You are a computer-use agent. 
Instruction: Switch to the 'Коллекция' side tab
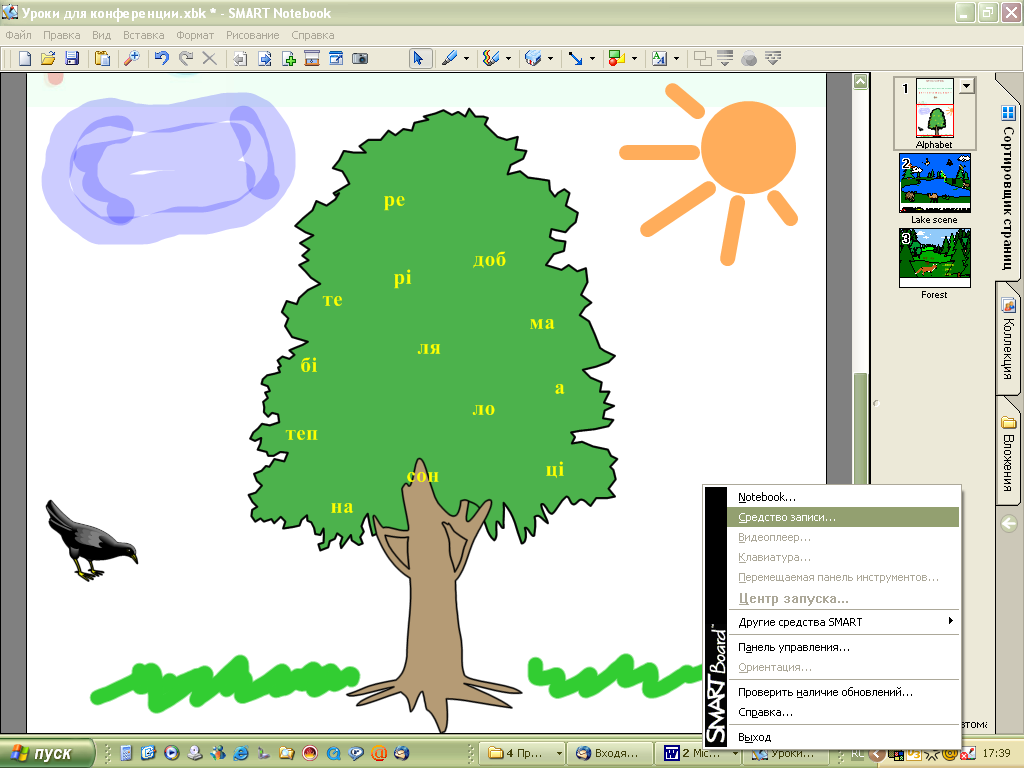point(1008,342)
